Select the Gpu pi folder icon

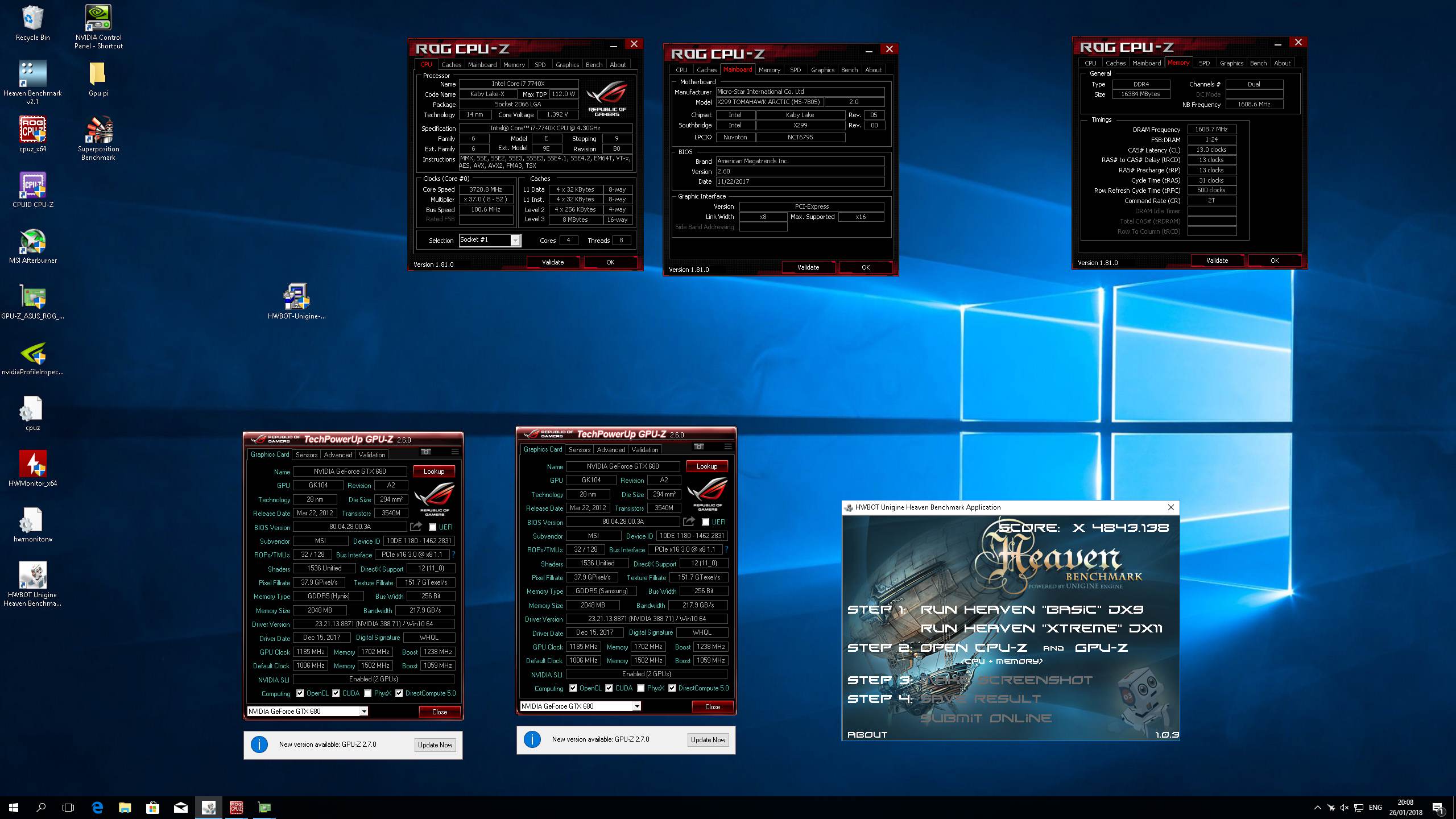[x=98, y=78]
